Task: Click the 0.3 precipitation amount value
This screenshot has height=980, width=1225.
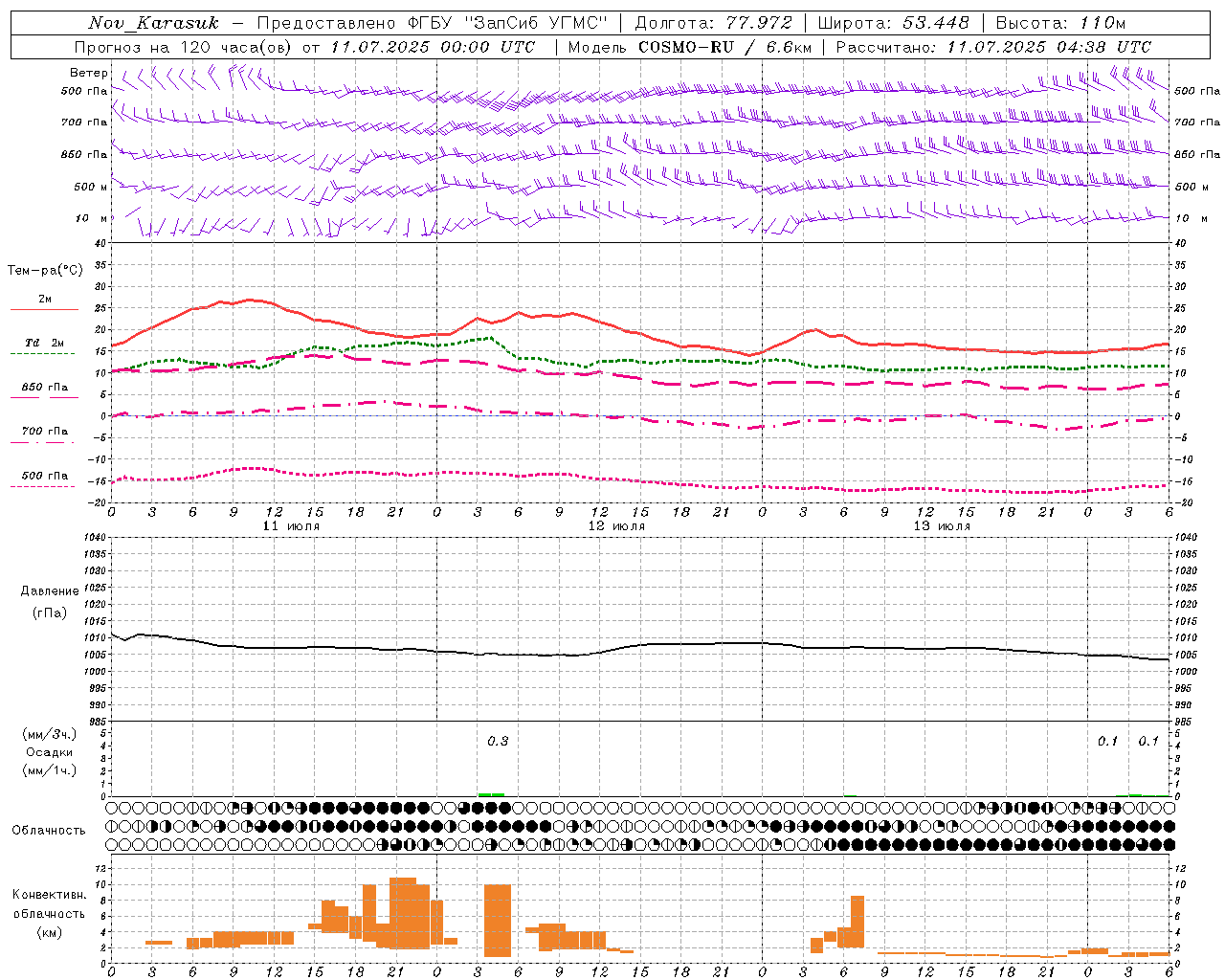Action: 498,742
